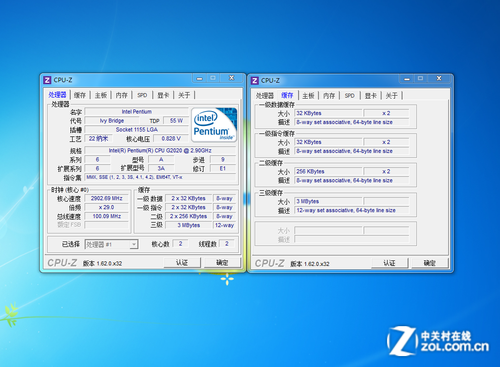Viewport: 500px width, 367px height.
Task: Switch to SPD tab in right window
Action: [x=350, y=96]
